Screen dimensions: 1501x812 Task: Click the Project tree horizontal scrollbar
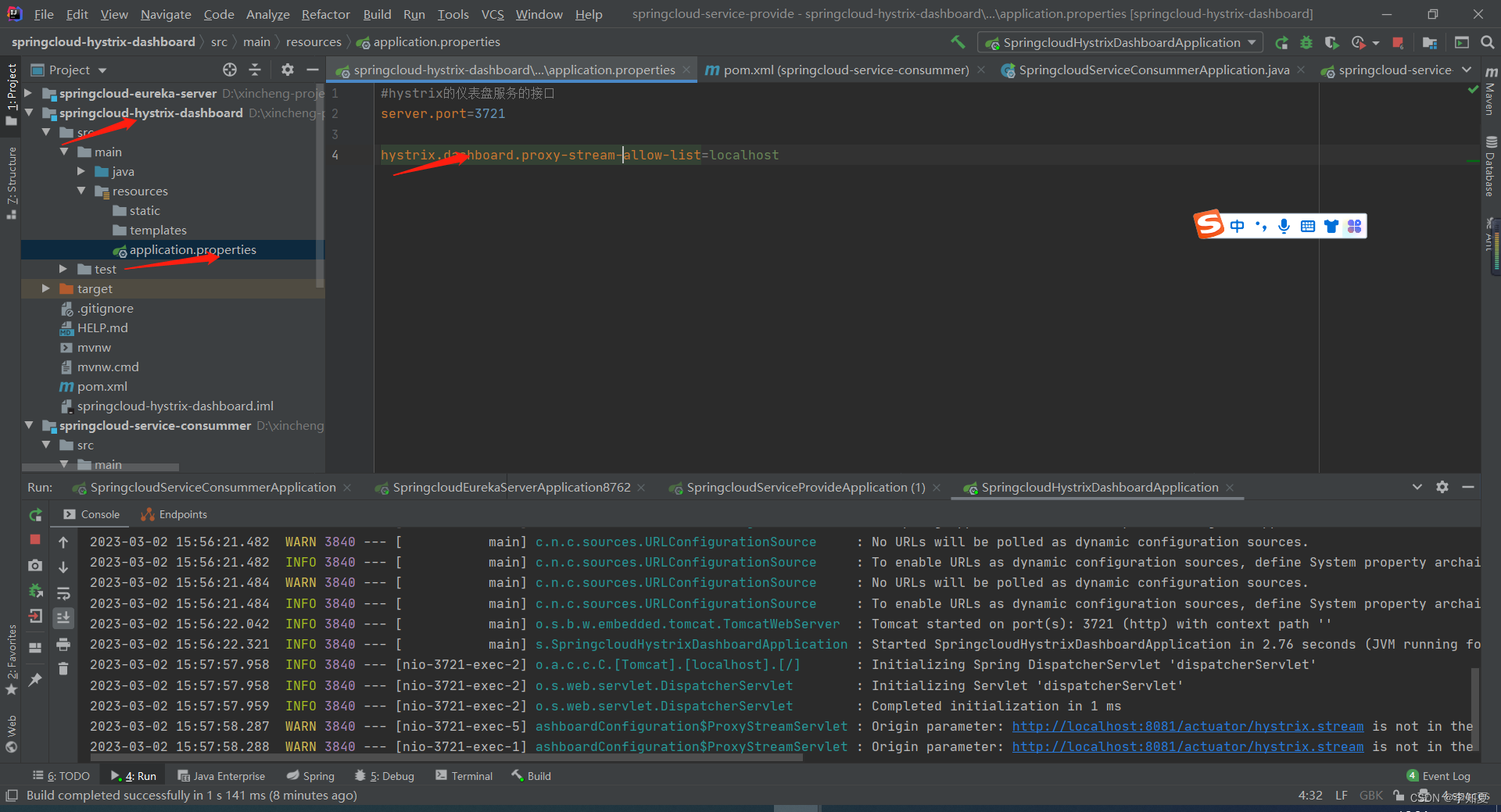click(x=100, y=467)
